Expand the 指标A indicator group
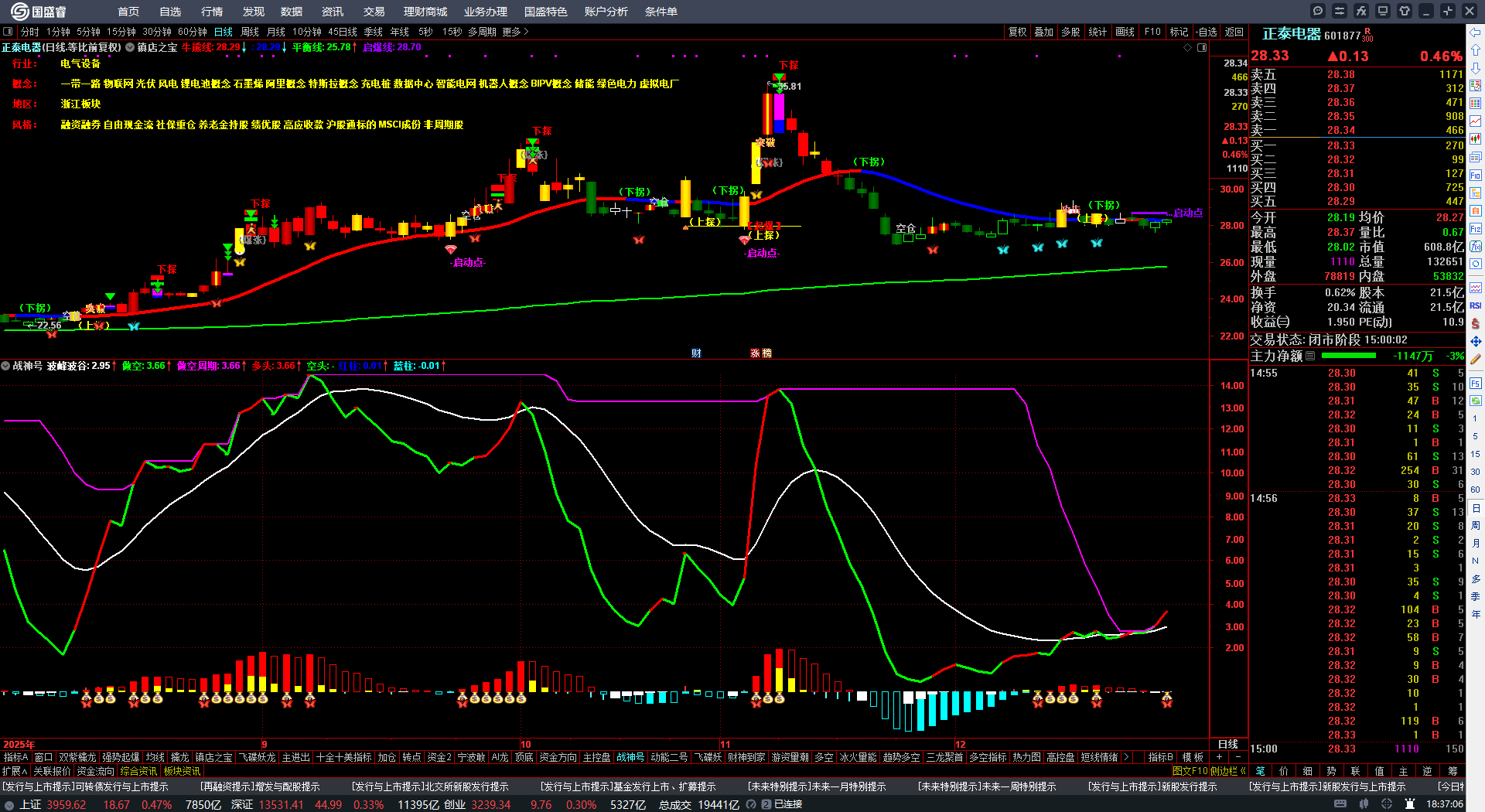The width and height of the screenshot is (1485, 812). pos(15,757)
